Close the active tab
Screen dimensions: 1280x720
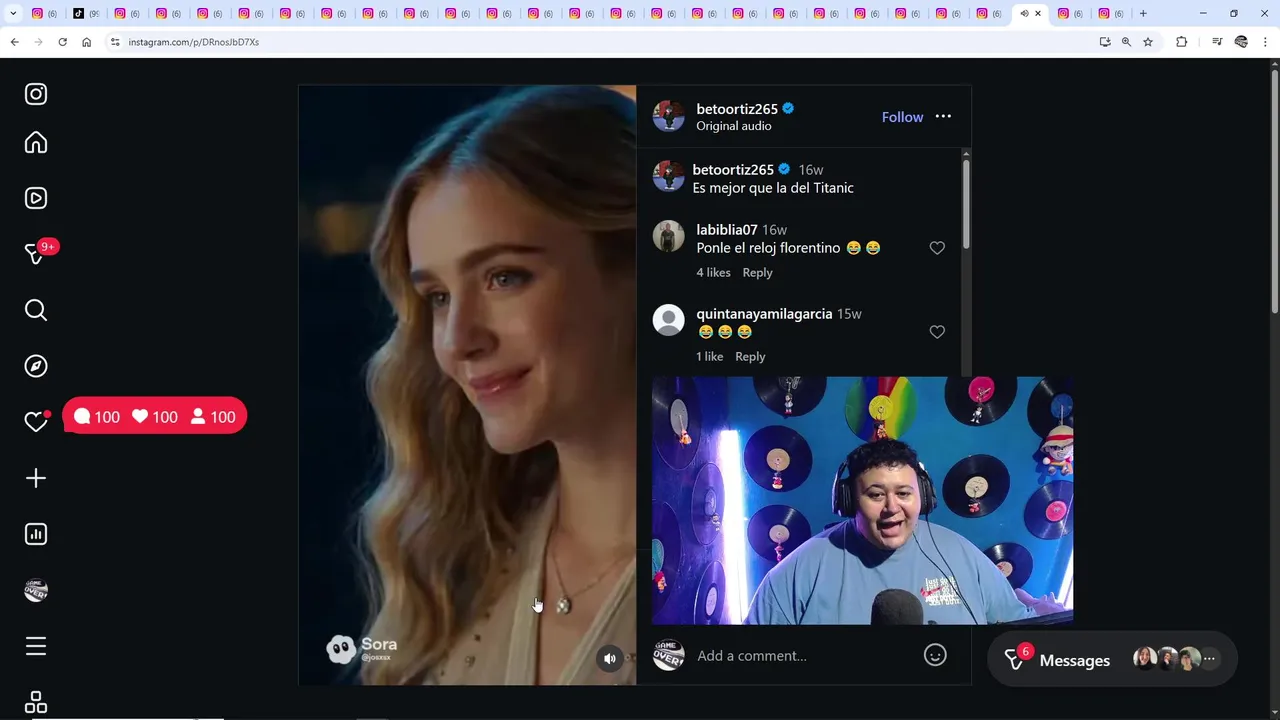click(1037, 13)
